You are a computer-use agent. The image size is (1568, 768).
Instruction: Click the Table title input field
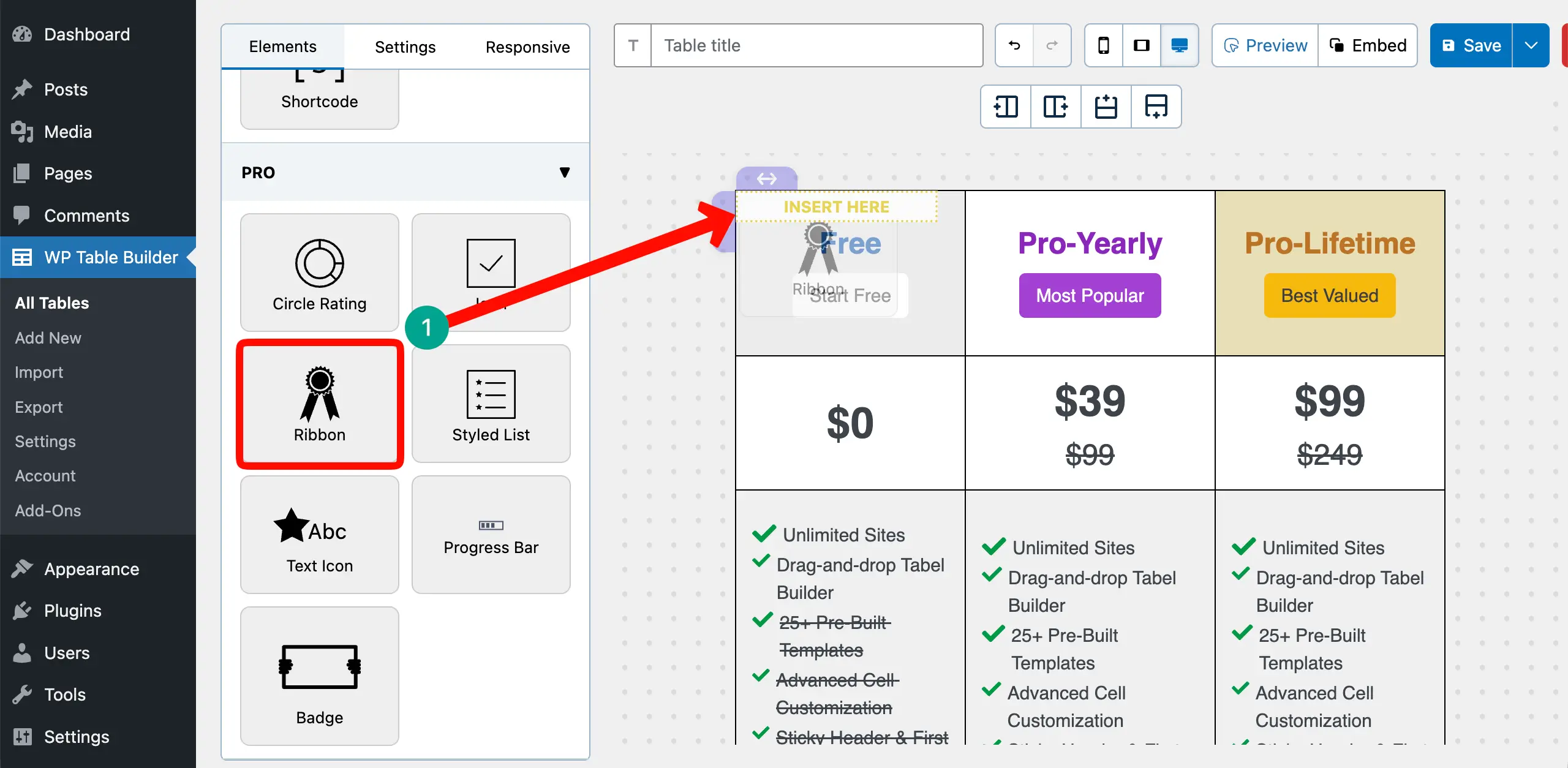click(816, 45)
